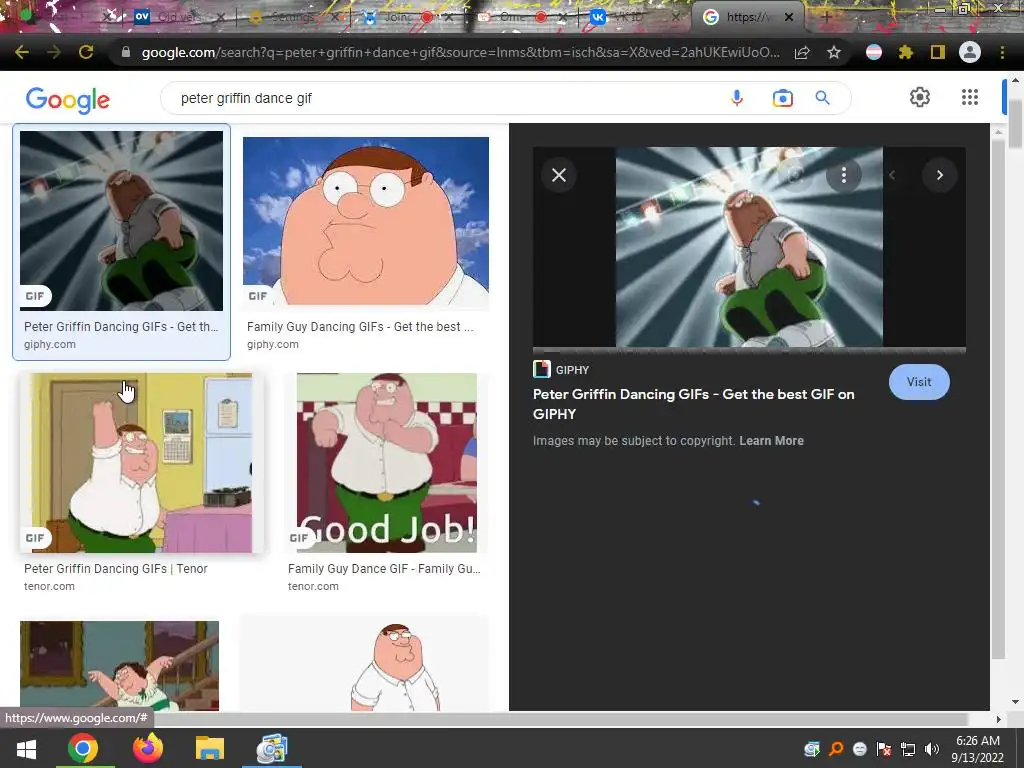Image resolution: width=1024 pixels, height=768 pixels.
Task: Switch to the Settings tab
Action: click(292, 17)
